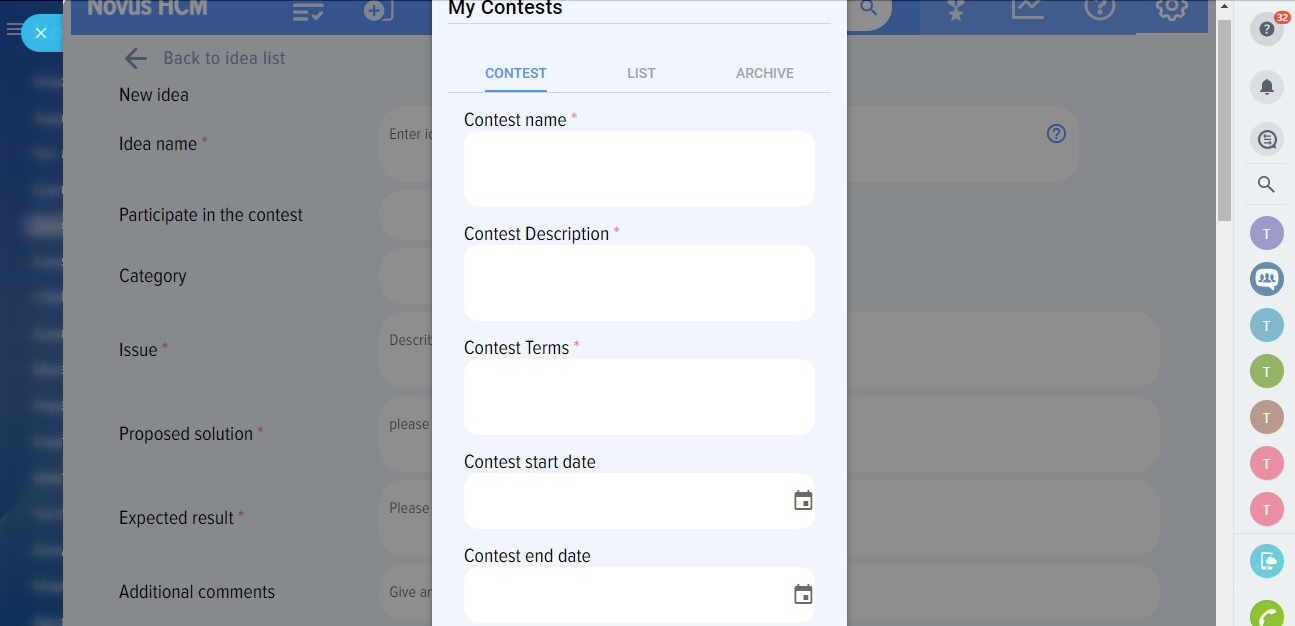The height and width of the screenshot is (626, 1295).
Task: Click the notifications bell icon
Action: tap(1266, 87)
